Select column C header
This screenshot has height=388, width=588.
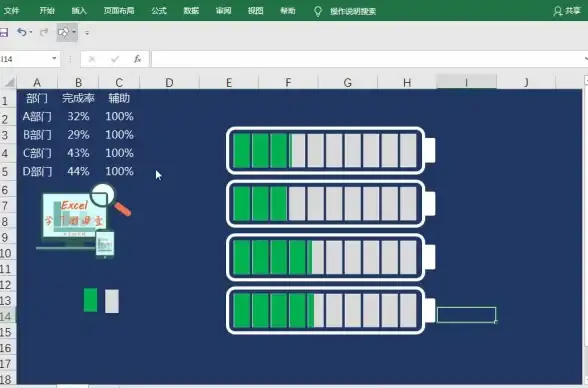coord(119,82)
